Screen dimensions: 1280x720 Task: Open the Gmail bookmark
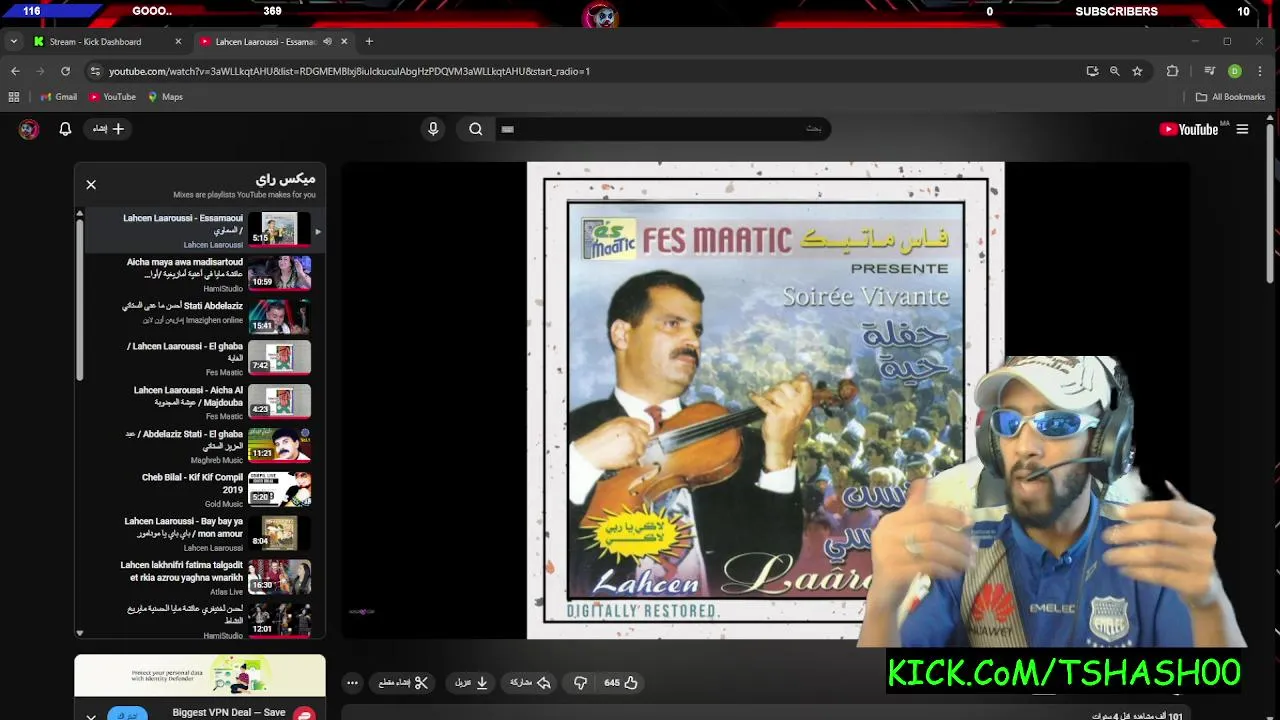[59, 97]
